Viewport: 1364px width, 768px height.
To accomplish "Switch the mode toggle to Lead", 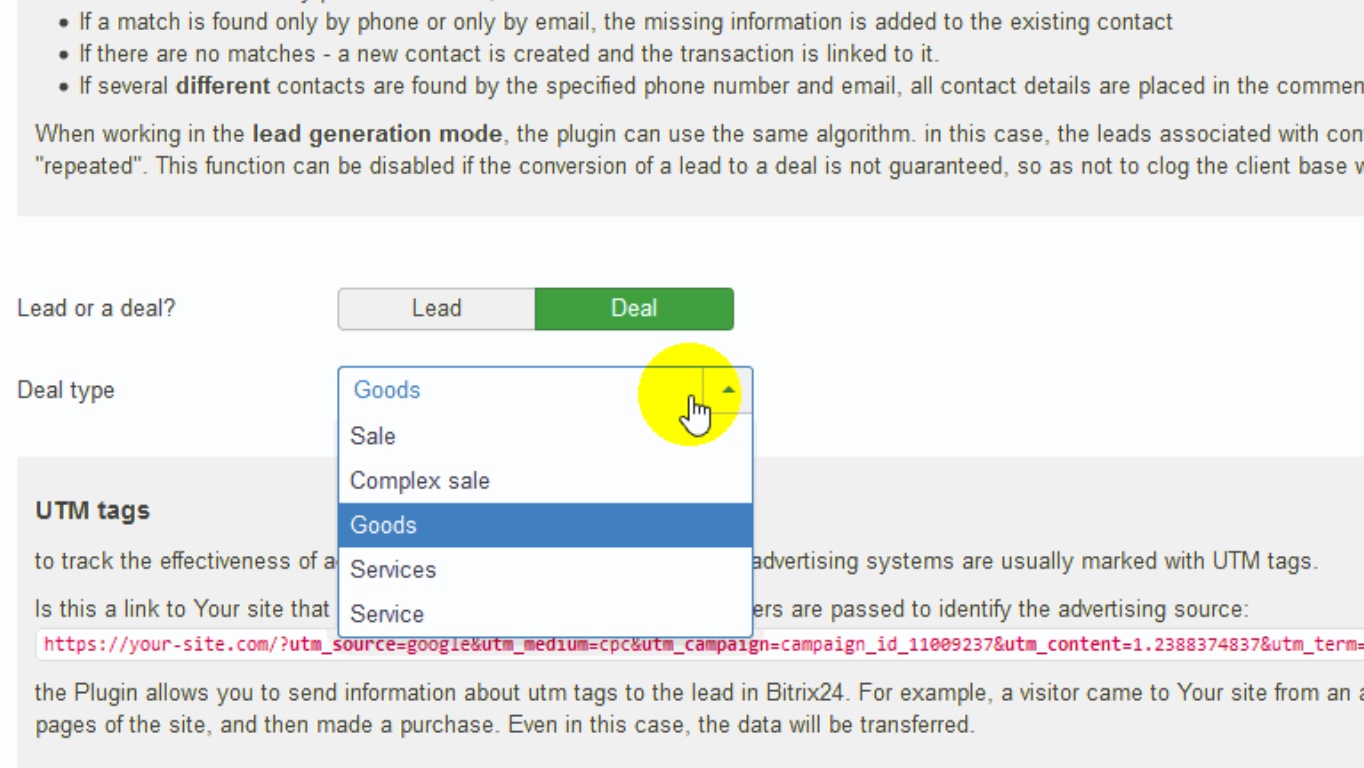I will click(x=436, y=309).
